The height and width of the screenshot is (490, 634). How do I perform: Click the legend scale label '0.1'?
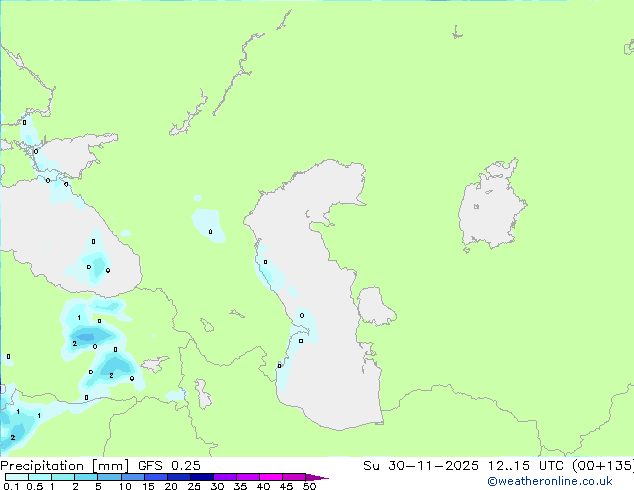click(x=12, y=486)
